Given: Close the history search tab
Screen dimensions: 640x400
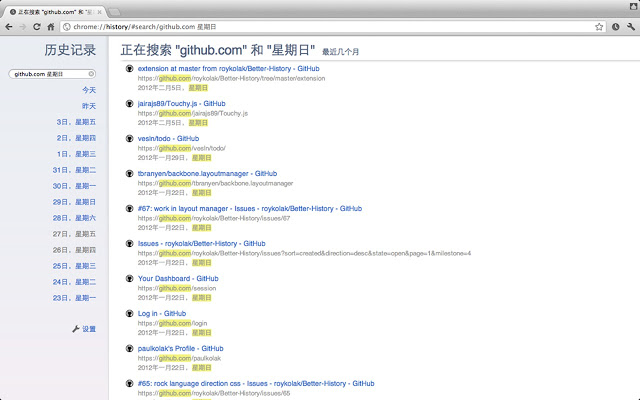Looking at the screenshot, I should coord(99,12).
